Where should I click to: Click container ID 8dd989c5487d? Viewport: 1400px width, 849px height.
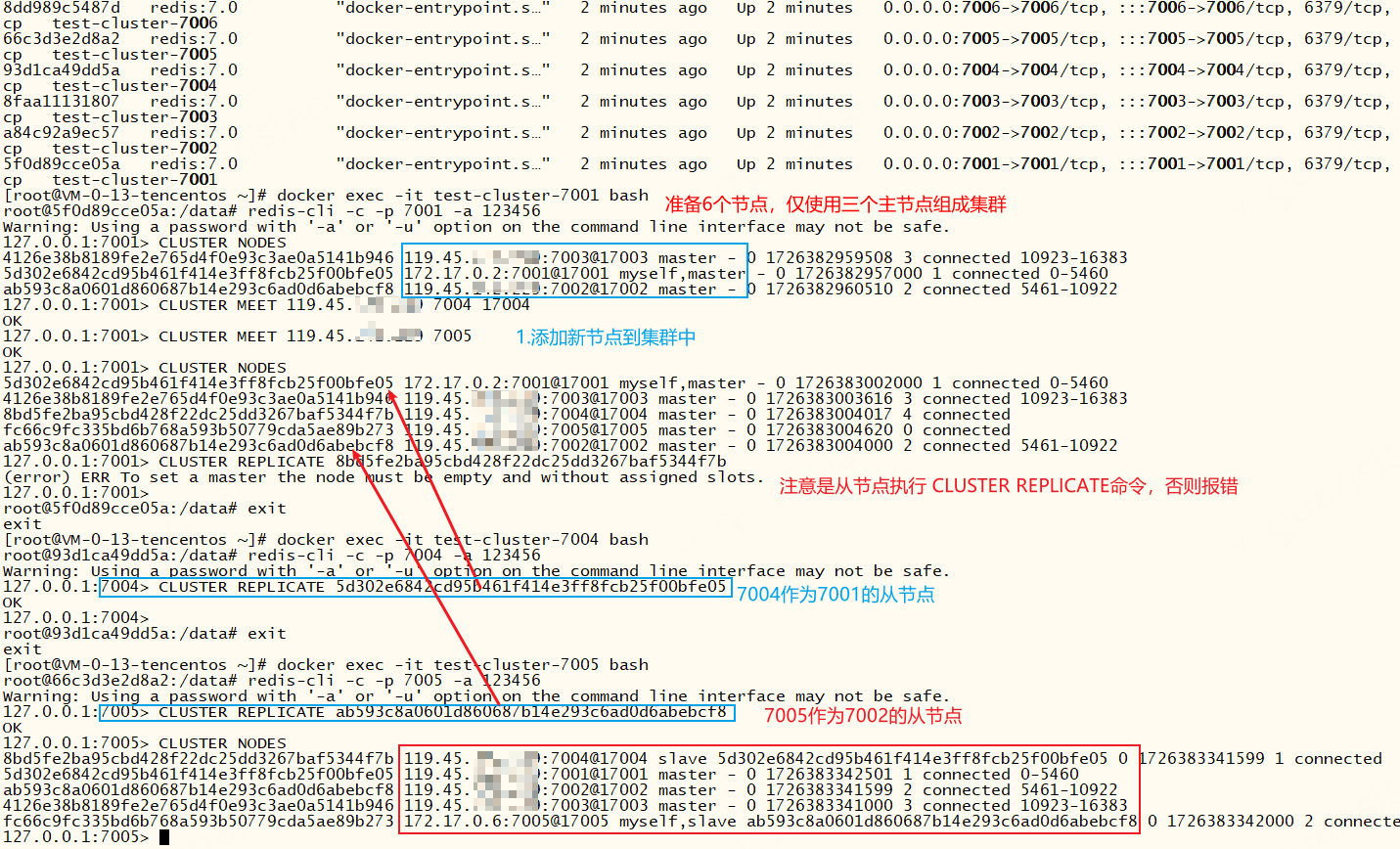click(62, 8)
